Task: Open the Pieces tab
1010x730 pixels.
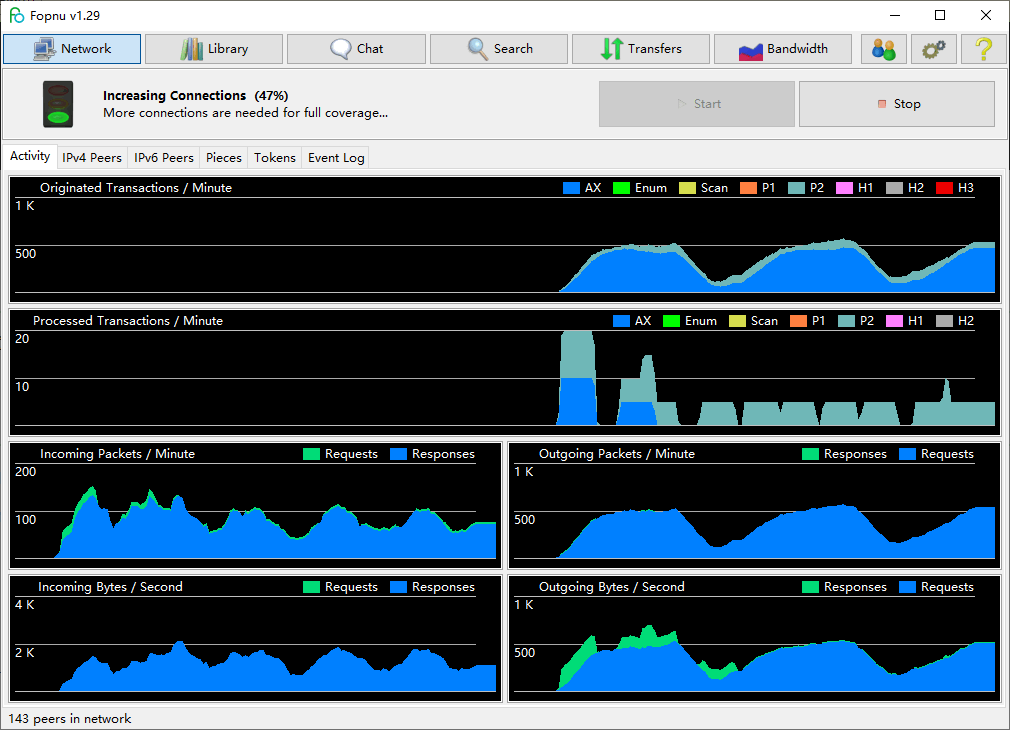Action: pyautogui.click(x=224, y=158)
